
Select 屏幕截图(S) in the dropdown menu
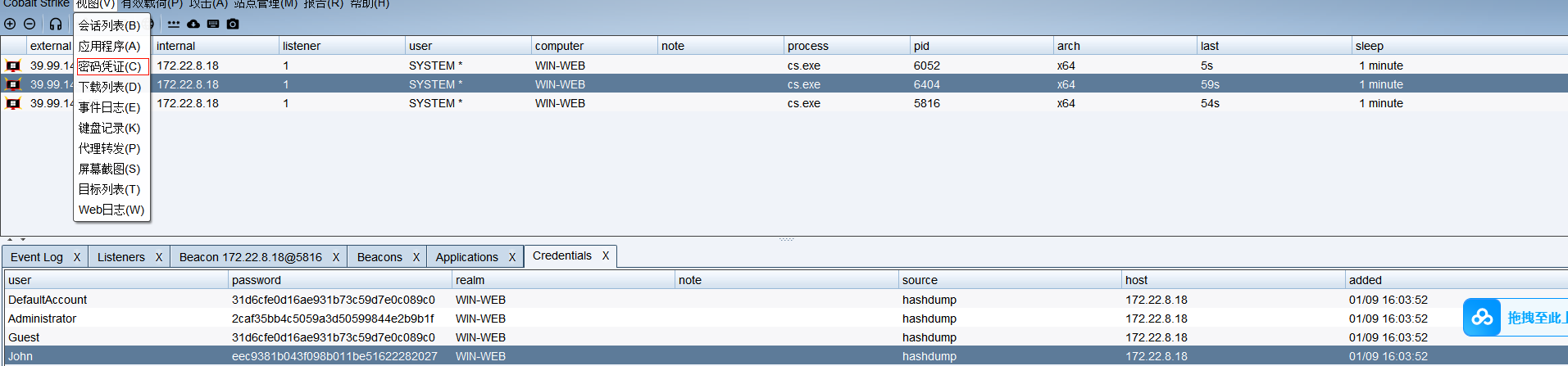click(110, 169)
